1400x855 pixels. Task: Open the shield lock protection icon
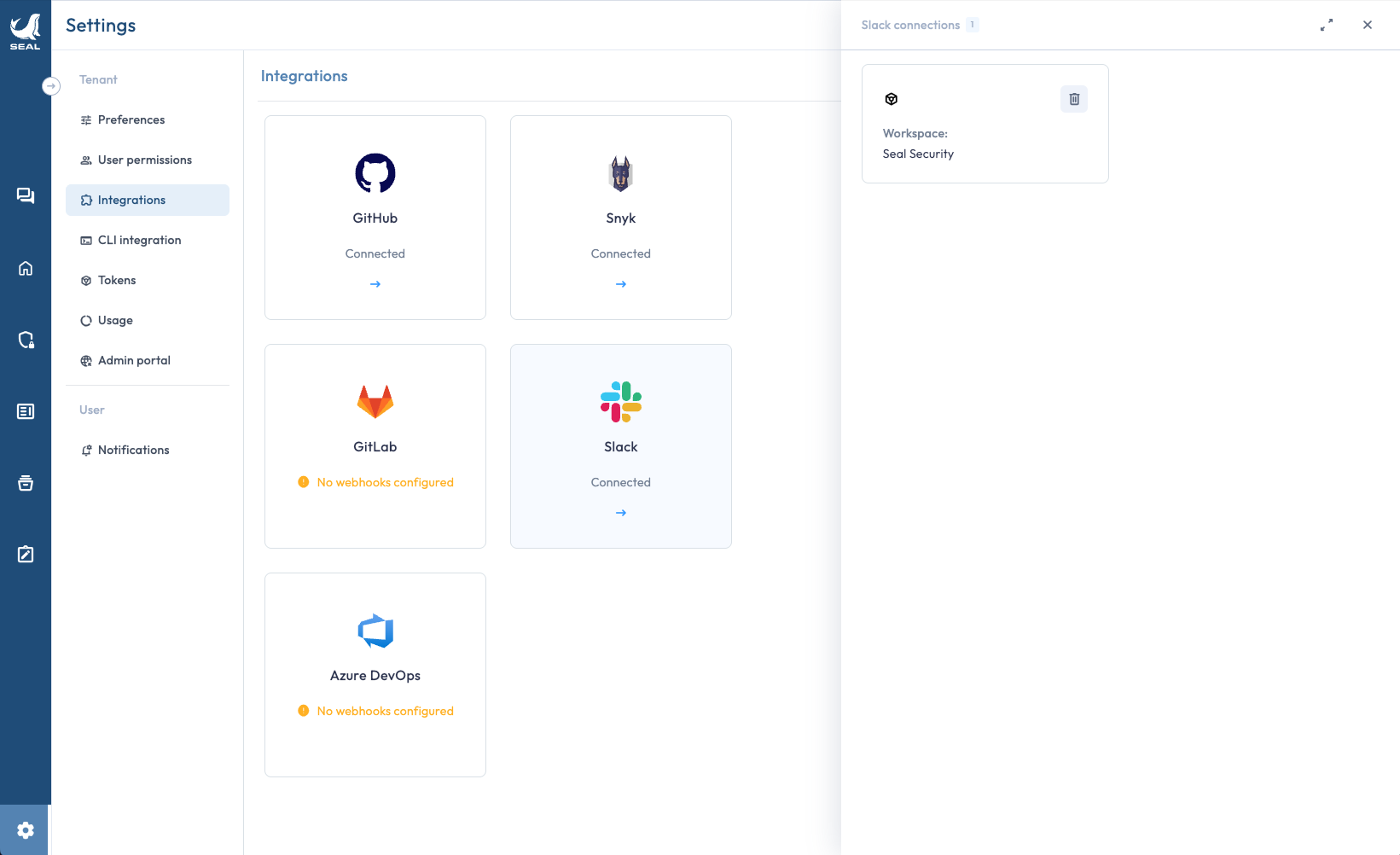[x=26, y=340]
